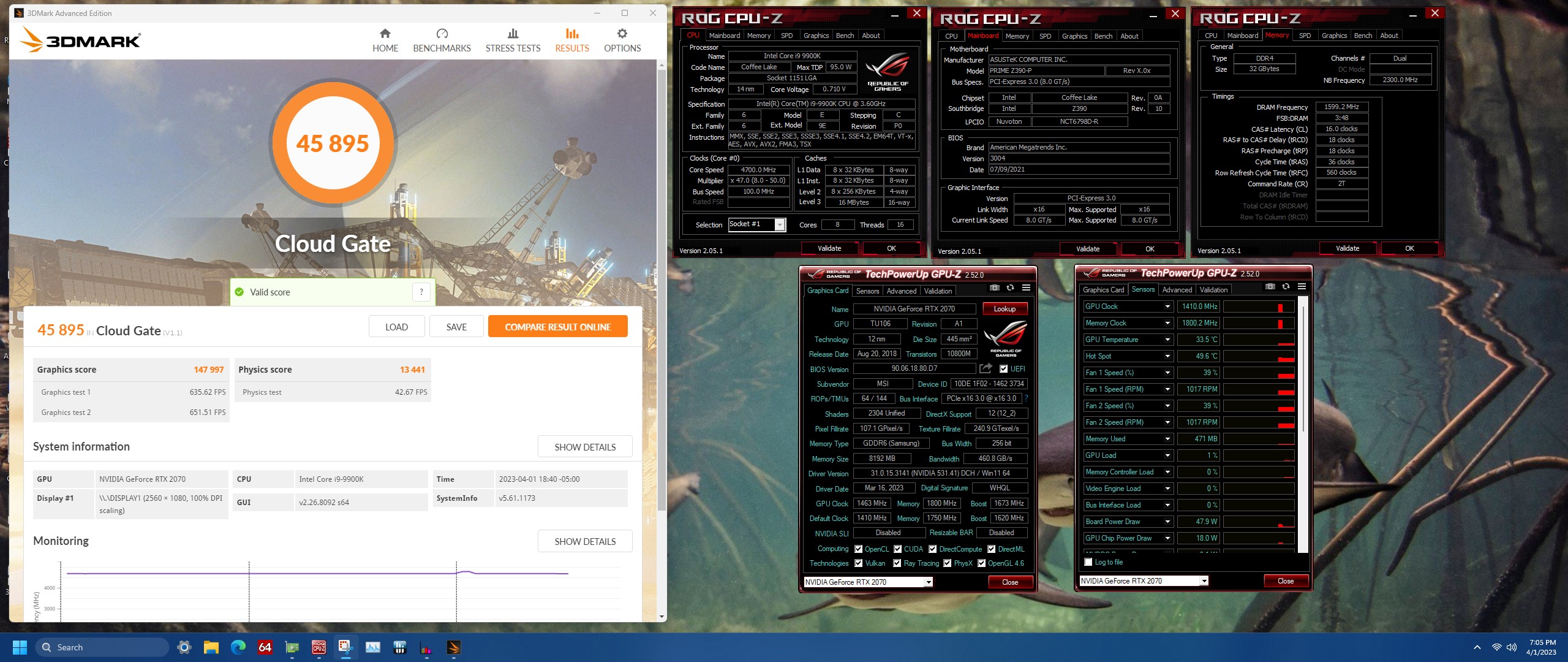Screen dimensions: 1568x662
Task: Click the Valid score help question mark
Action: 421,292
